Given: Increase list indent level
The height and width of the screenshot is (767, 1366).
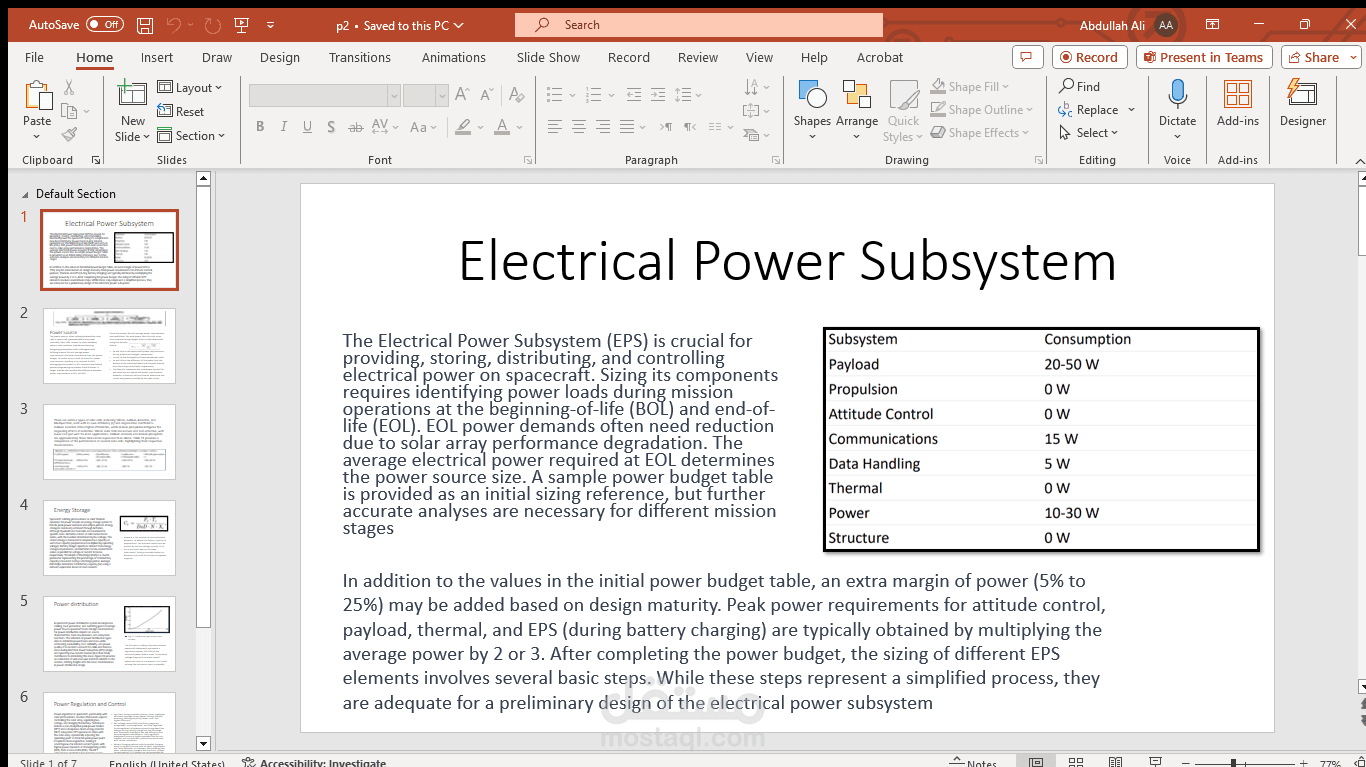Looking at the screenshot, I should tap(656, 95).
